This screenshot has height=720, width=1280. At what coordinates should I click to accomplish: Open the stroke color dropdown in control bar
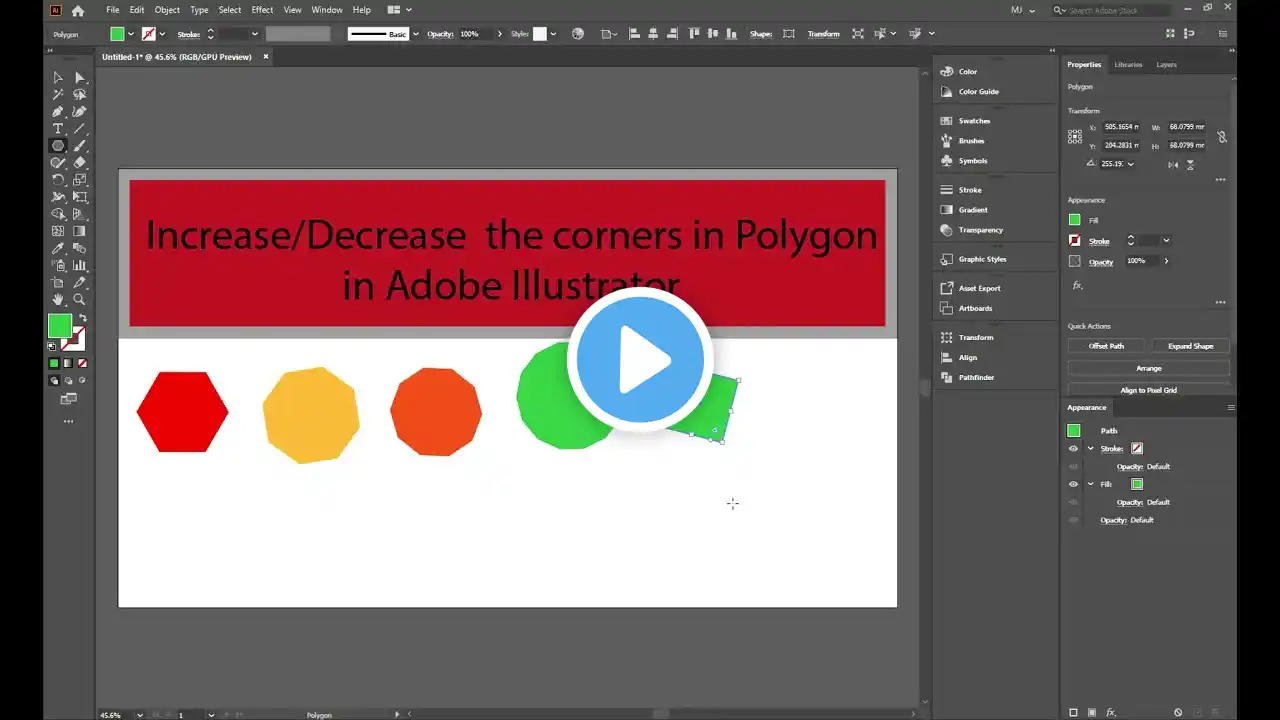pos(162,34)
